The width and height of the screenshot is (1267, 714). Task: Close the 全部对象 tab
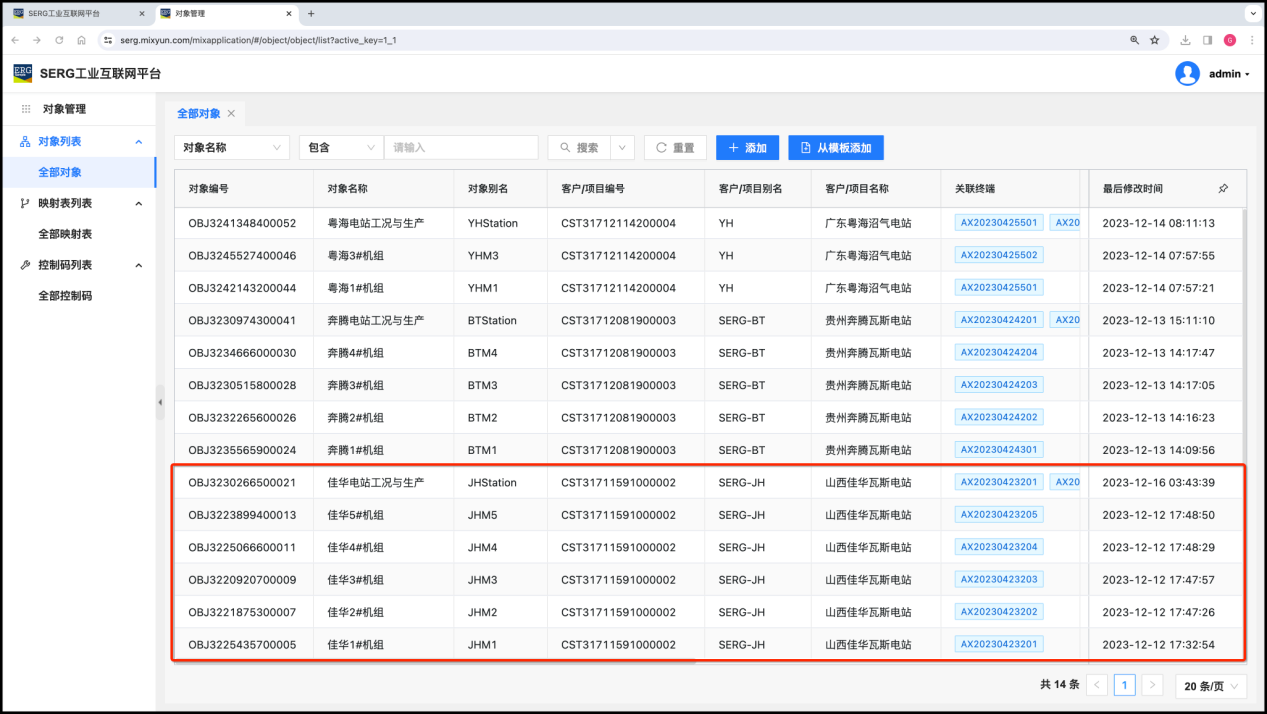231,114
